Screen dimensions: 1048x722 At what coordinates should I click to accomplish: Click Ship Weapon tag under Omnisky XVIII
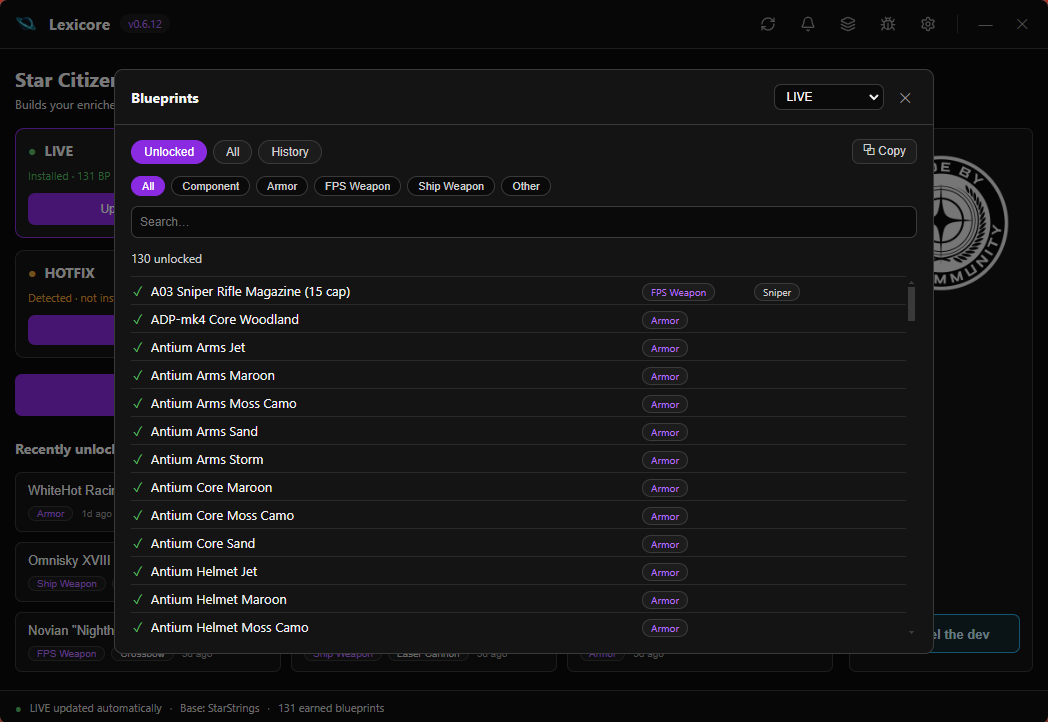pyautogui.click(x=67, y=584)
